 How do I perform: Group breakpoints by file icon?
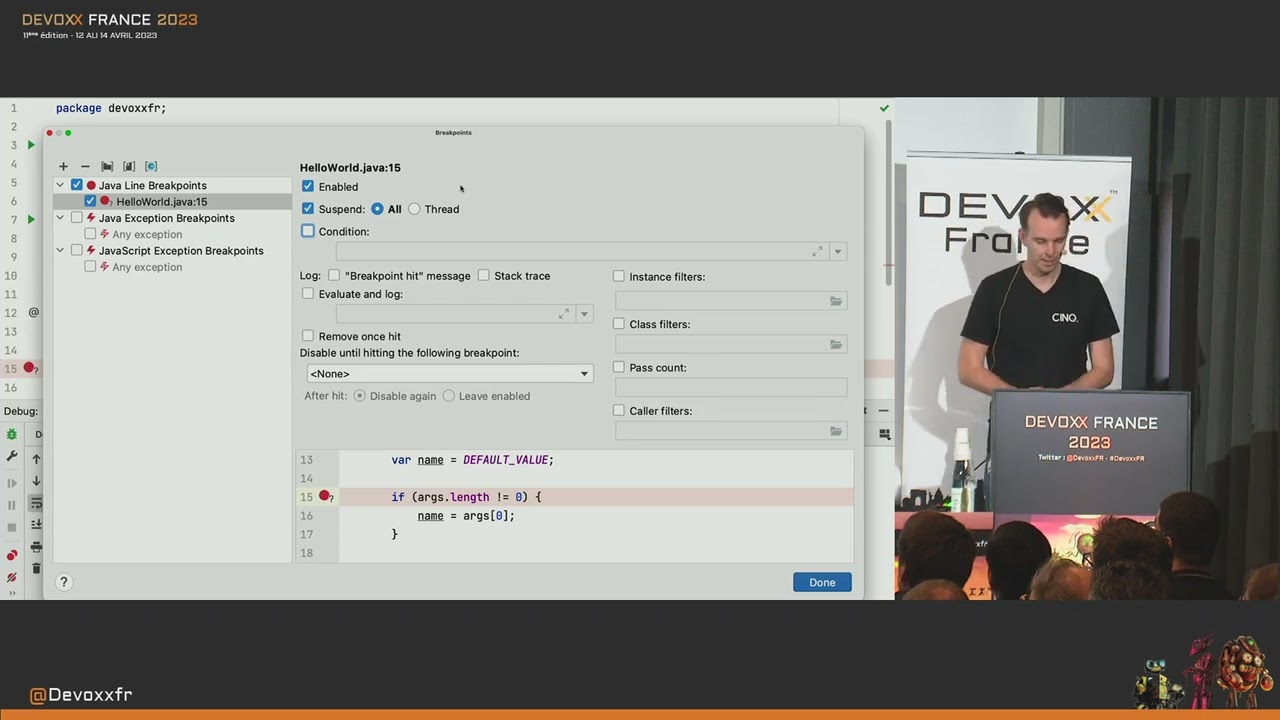click(129, 166)
